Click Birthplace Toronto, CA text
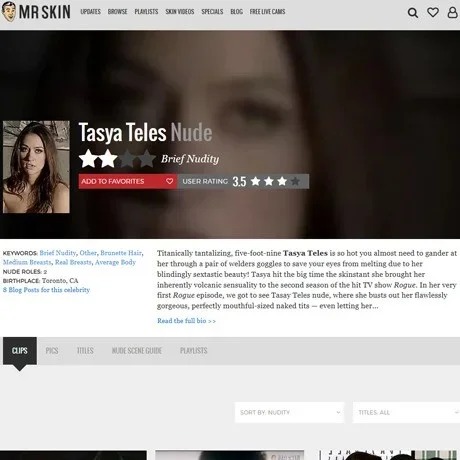The height and width of the screenshot is (460, 460). pyautogui.click(x=40, y=281)
